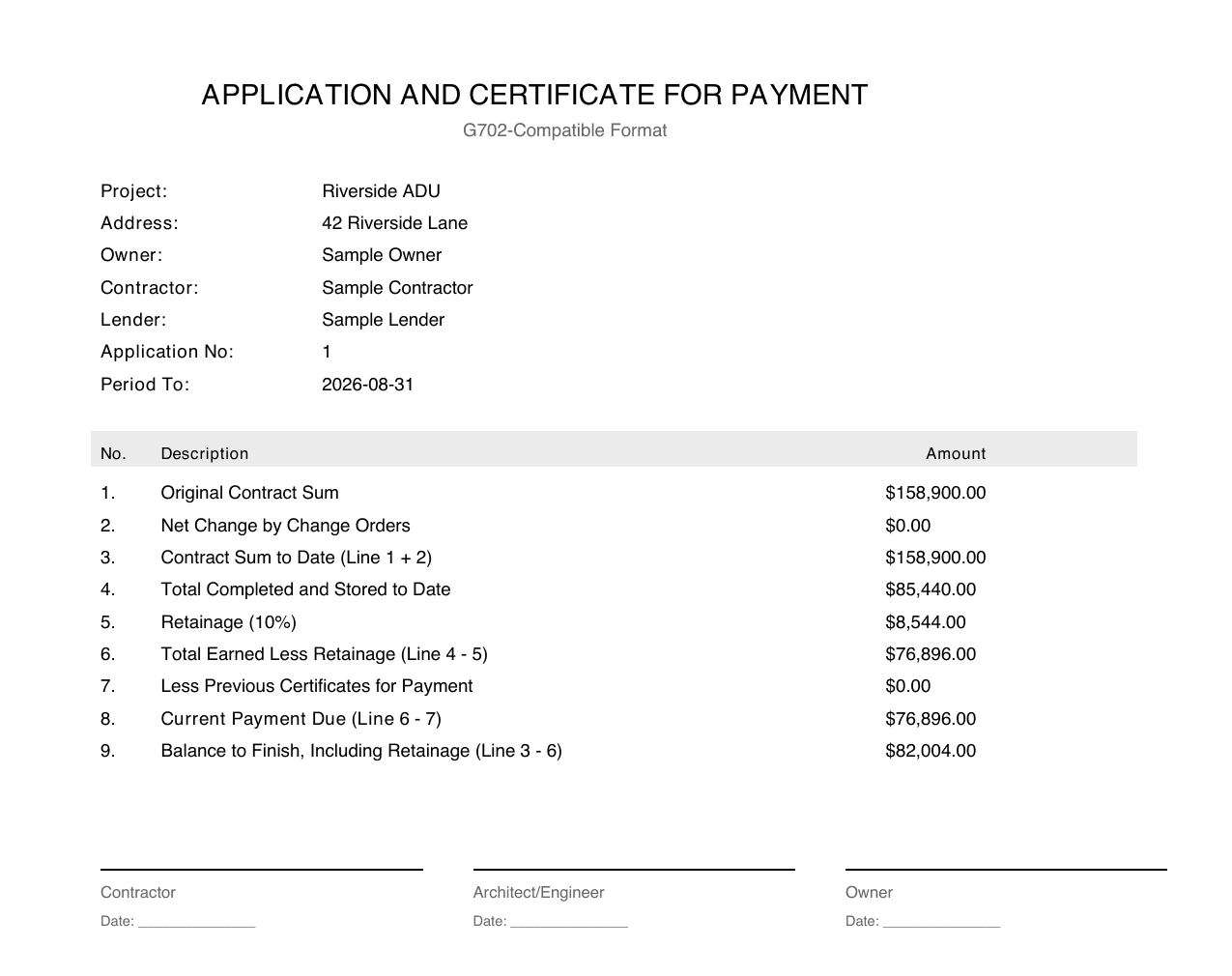Select 'Less Previous Certificates for Payment'
1232x976 pixels.
pyautogui.click(x=316, y=686)
